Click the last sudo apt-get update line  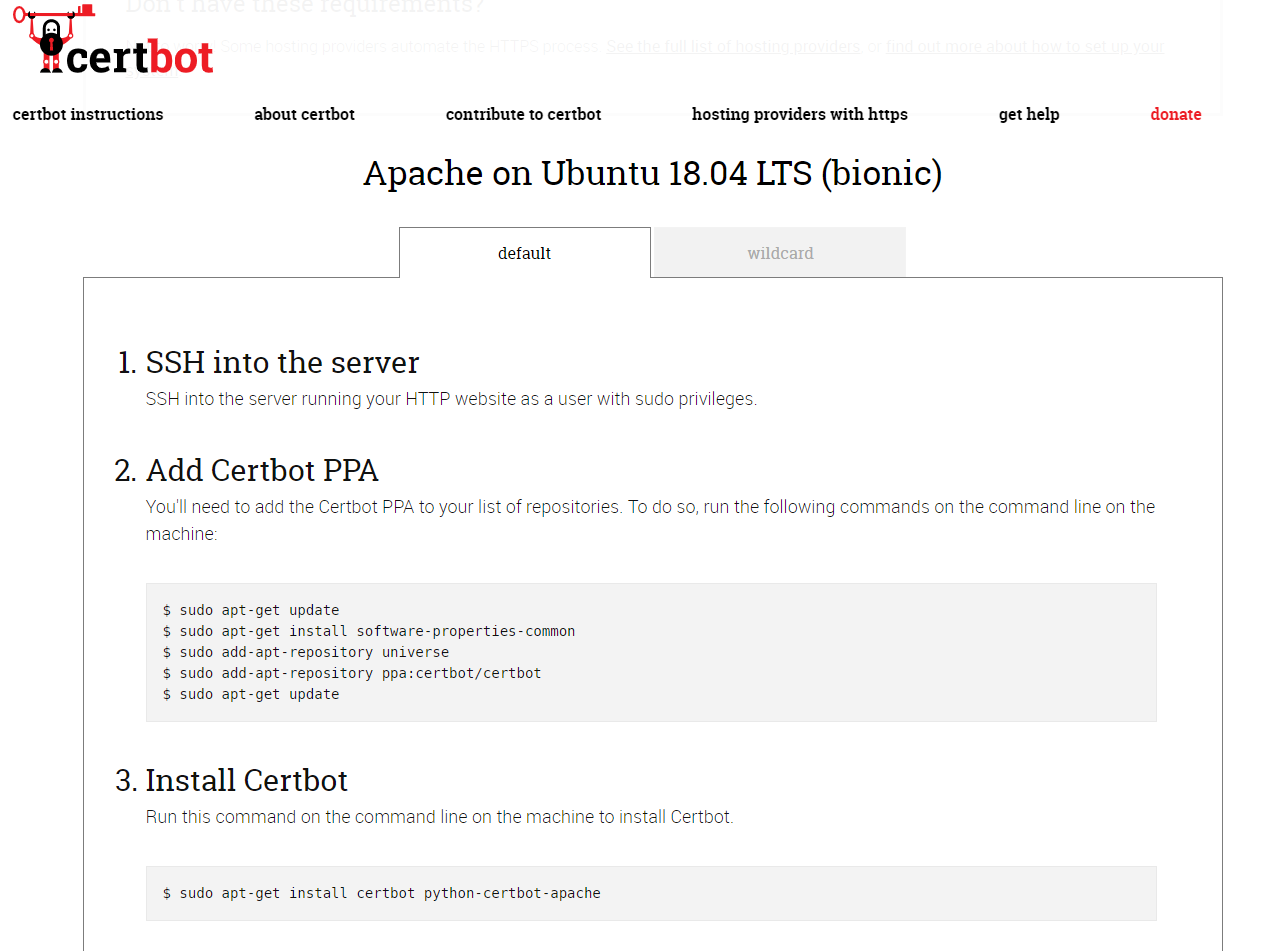click(x=251, y=694)
